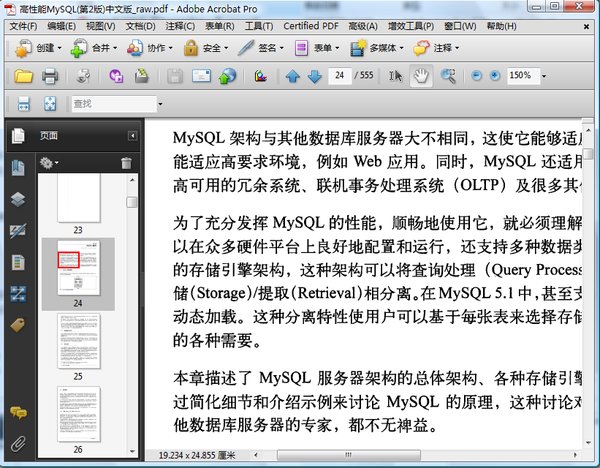The width and height of the screenshot is (600, 468).
Task: Click the fit one full page icon
Action: pyautogui.click(x=50, y=104)
